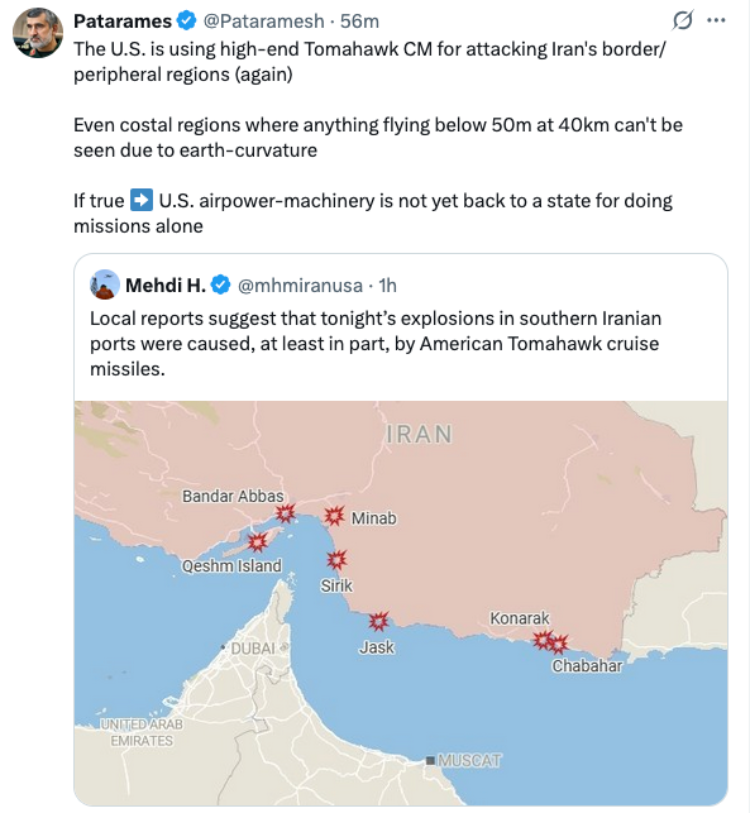Click the Patarames verified badge
The height and width of the screenshot is (813, 750).
pyautogui.click(x=186, y=21)
